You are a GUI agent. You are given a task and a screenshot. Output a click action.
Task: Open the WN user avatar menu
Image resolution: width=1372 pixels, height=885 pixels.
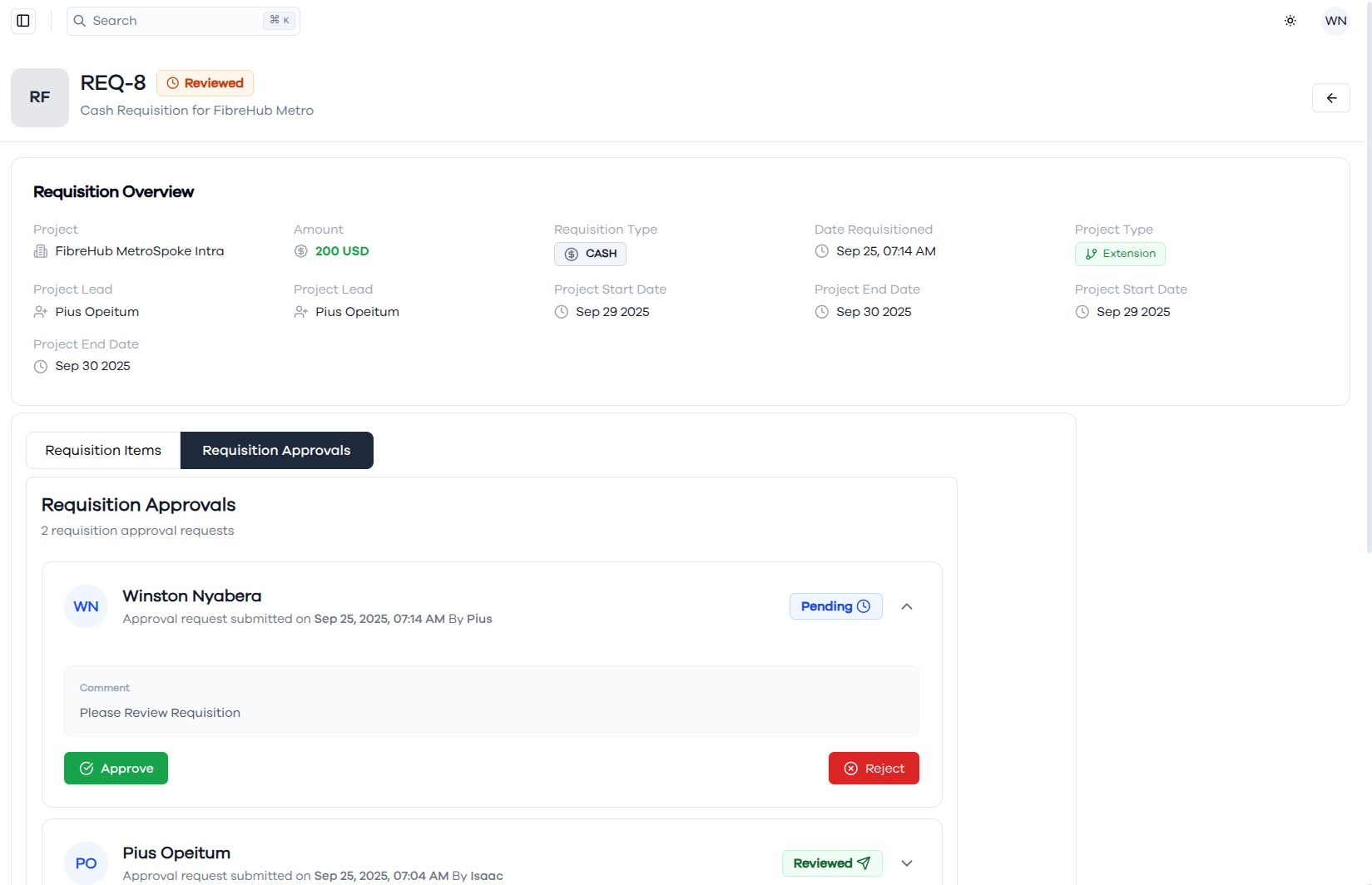pyautogui.click(x=1335, y=21)
